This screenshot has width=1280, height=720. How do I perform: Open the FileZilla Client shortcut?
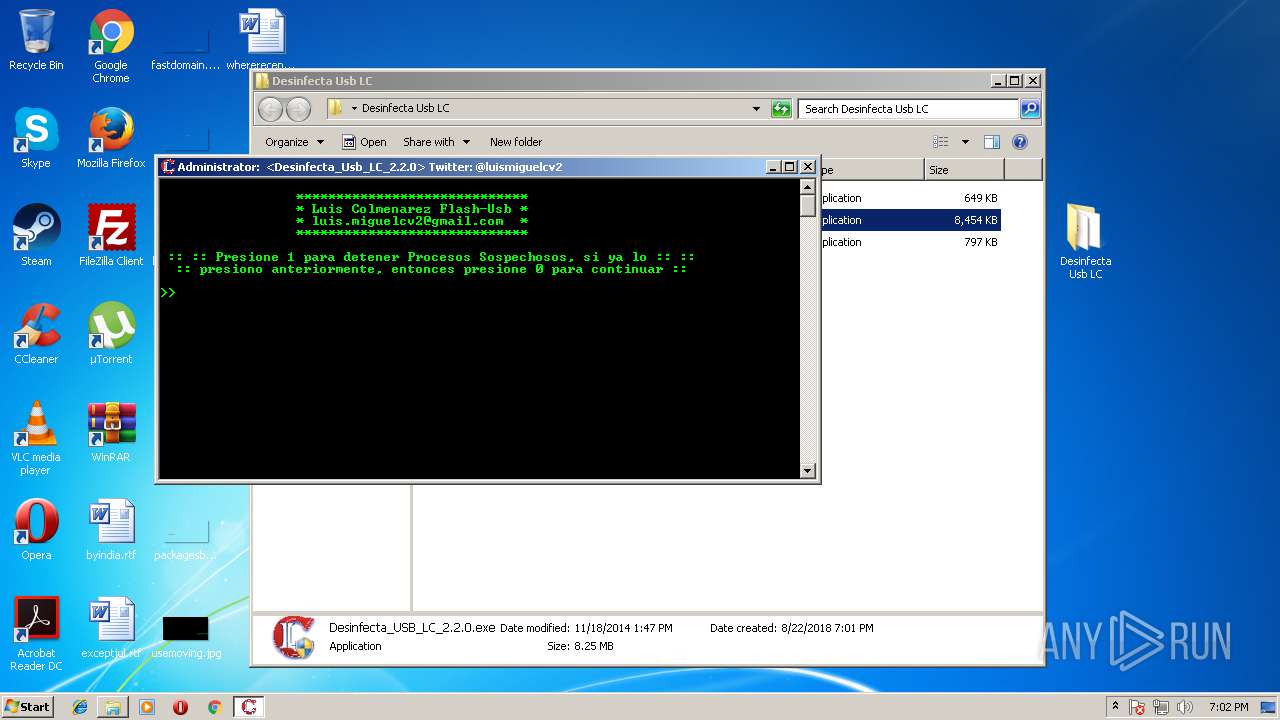[x=111, y=236]
